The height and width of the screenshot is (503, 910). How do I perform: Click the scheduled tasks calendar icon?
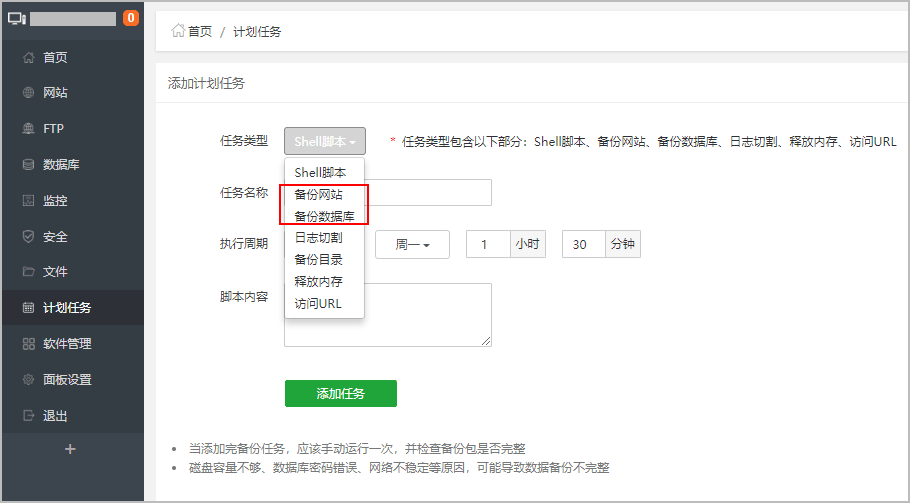tap(28, 307)
